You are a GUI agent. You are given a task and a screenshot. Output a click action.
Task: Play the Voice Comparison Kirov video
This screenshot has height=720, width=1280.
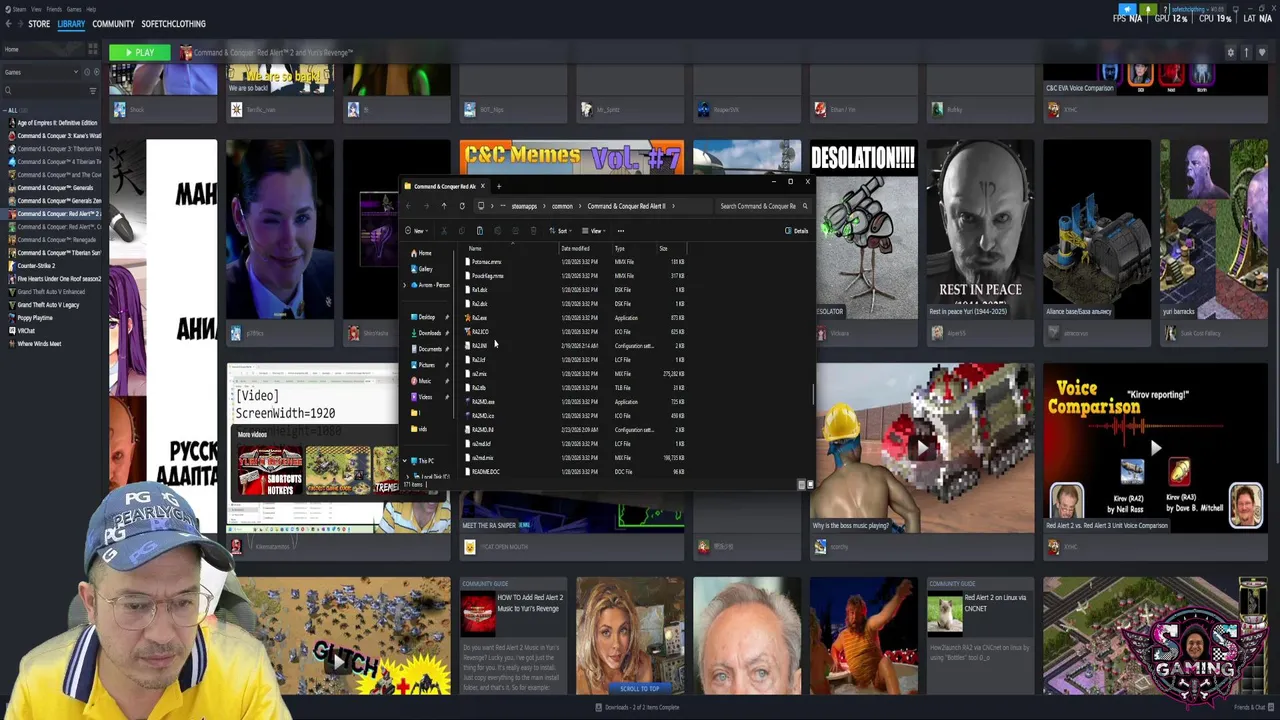(x=1155, y=448)
